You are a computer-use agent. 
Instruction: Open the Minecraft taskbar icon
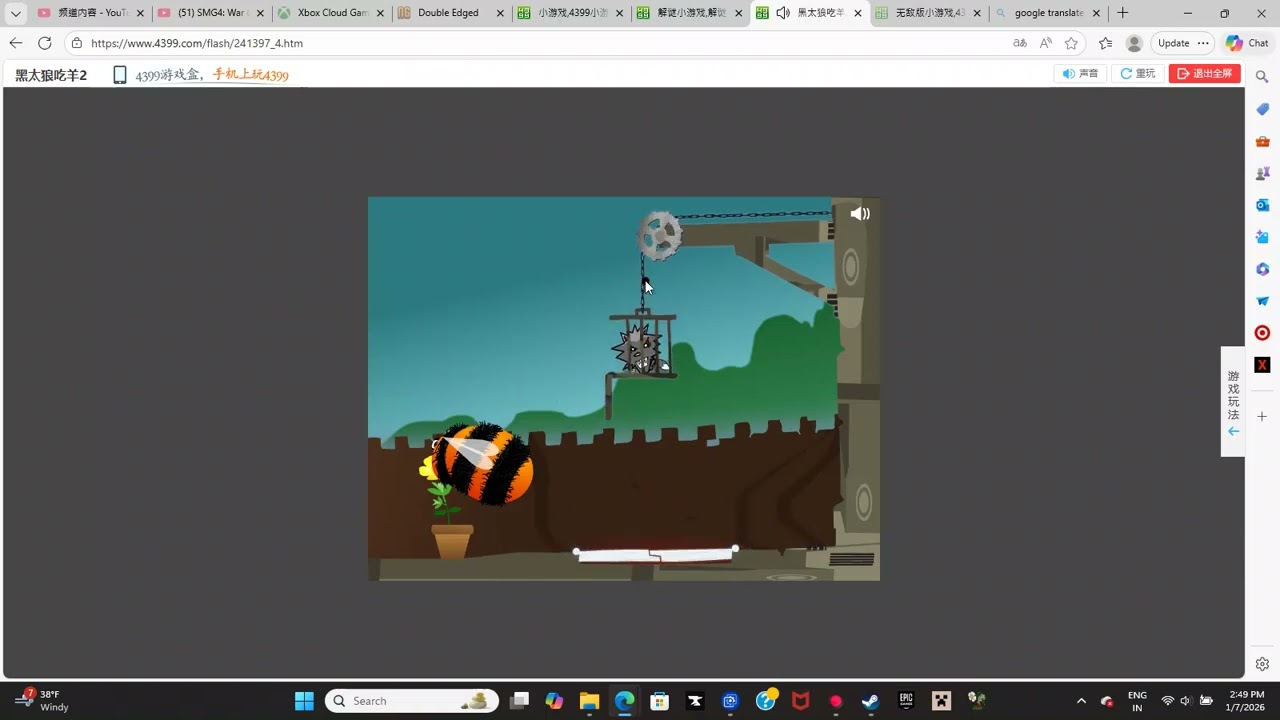[941, 701]
